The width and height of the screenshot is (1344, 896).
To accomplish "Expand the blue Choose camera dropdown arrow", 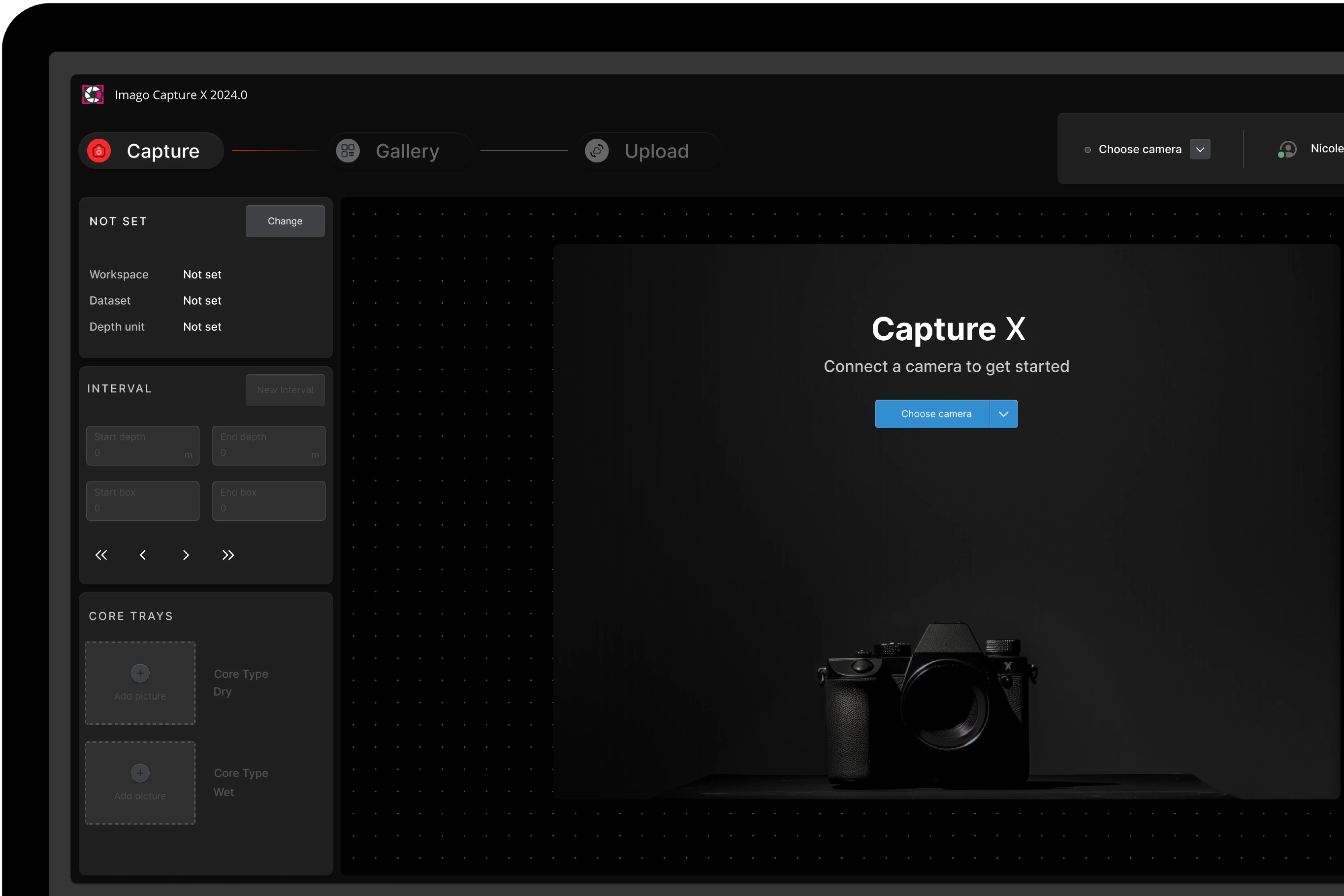I will coord(1004,414).
